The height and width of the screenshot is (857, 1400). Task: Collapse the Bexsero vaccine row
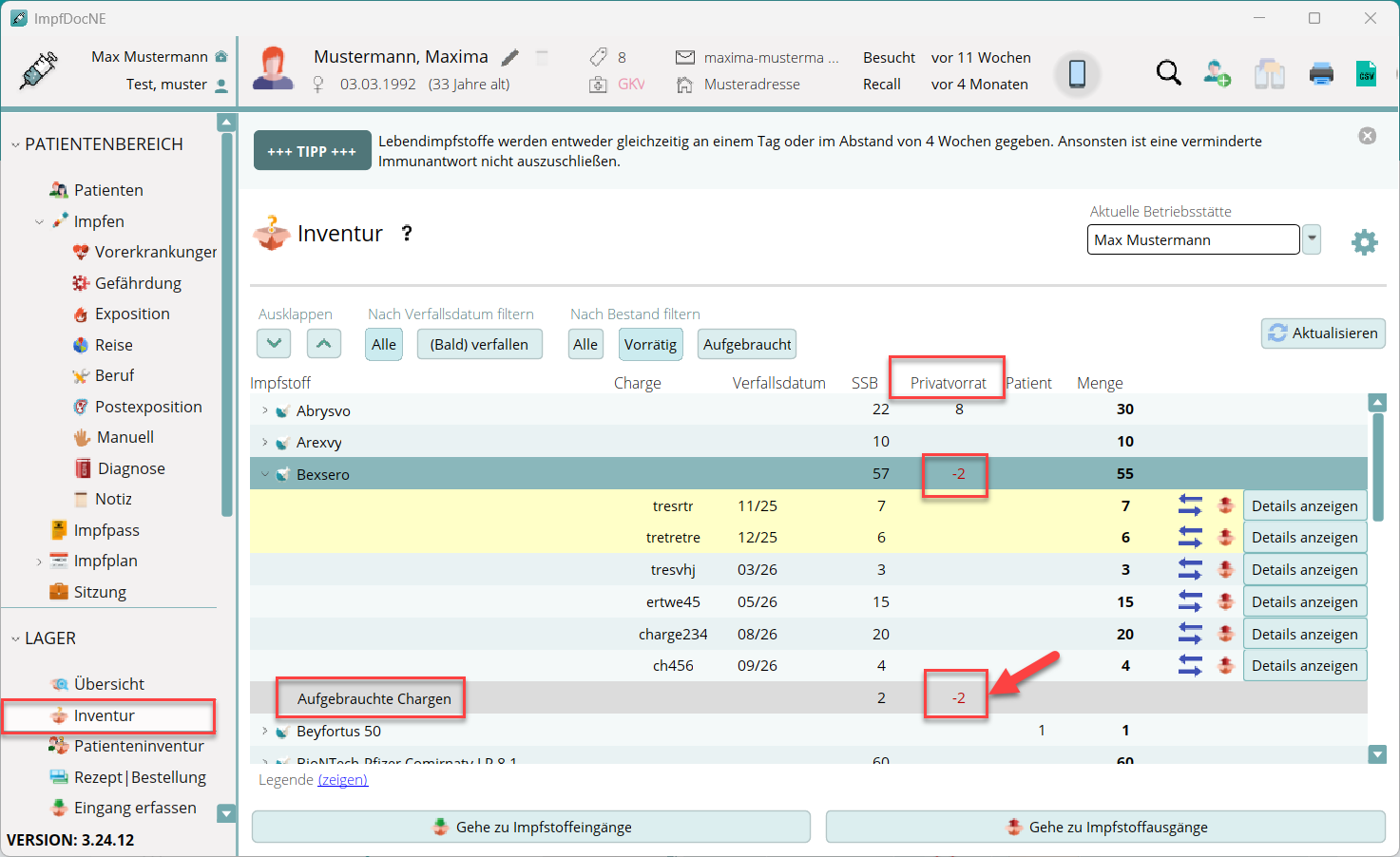tap(265, 474)
